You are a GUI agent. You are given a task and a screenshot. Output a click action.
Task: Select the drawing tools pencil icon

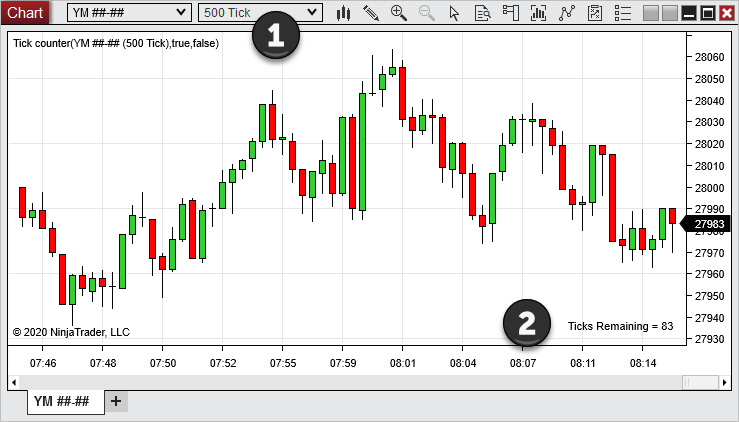(x=371, y=13)
